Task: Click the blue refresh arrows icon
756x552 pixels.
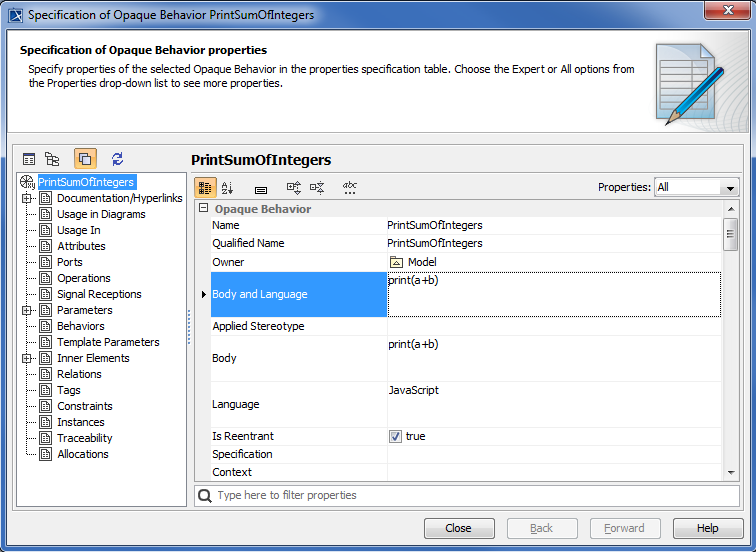Action: pyautogui.click(x=117, y=159)
